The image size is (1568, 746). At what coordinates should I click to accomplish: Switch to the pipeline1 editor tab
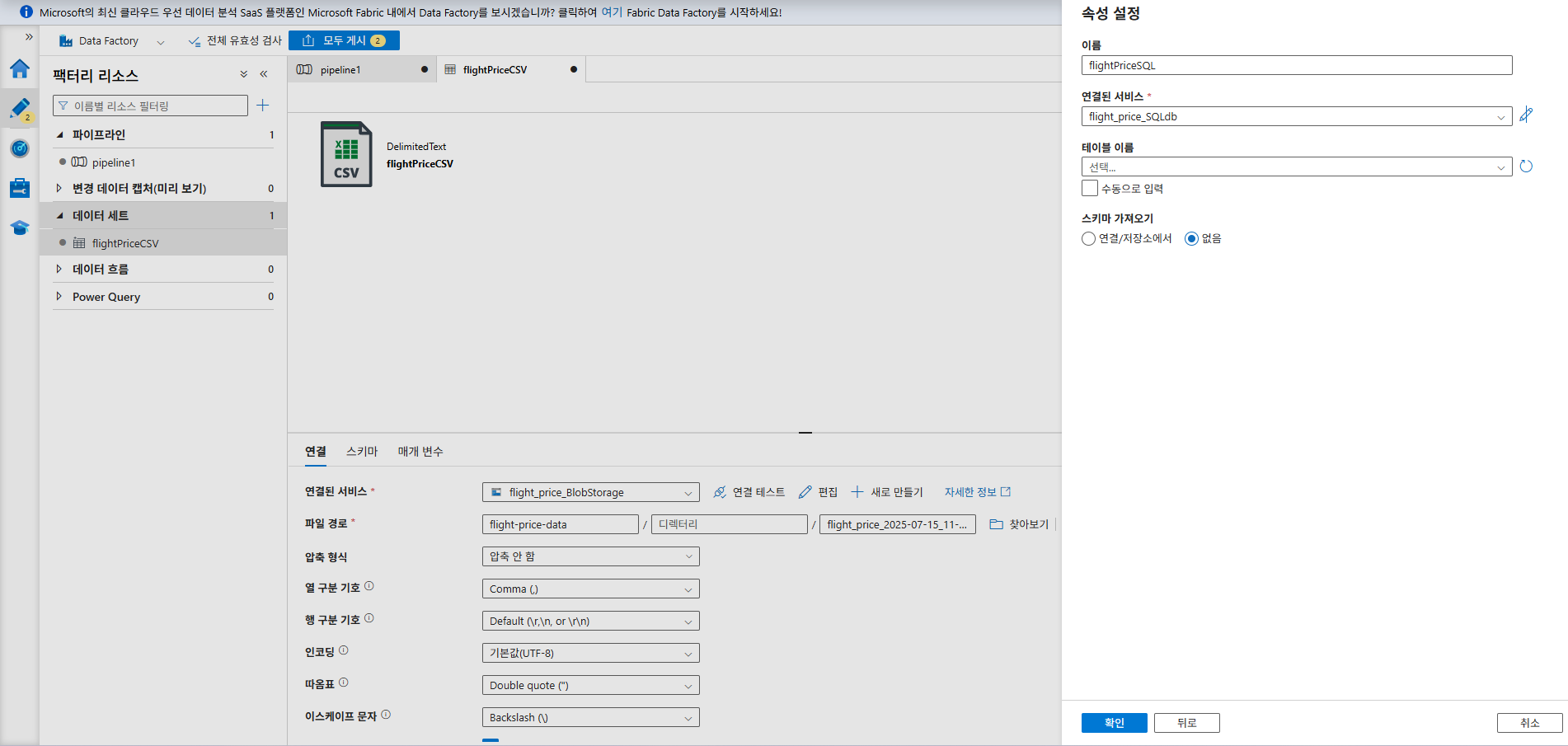tap(363, 70)
